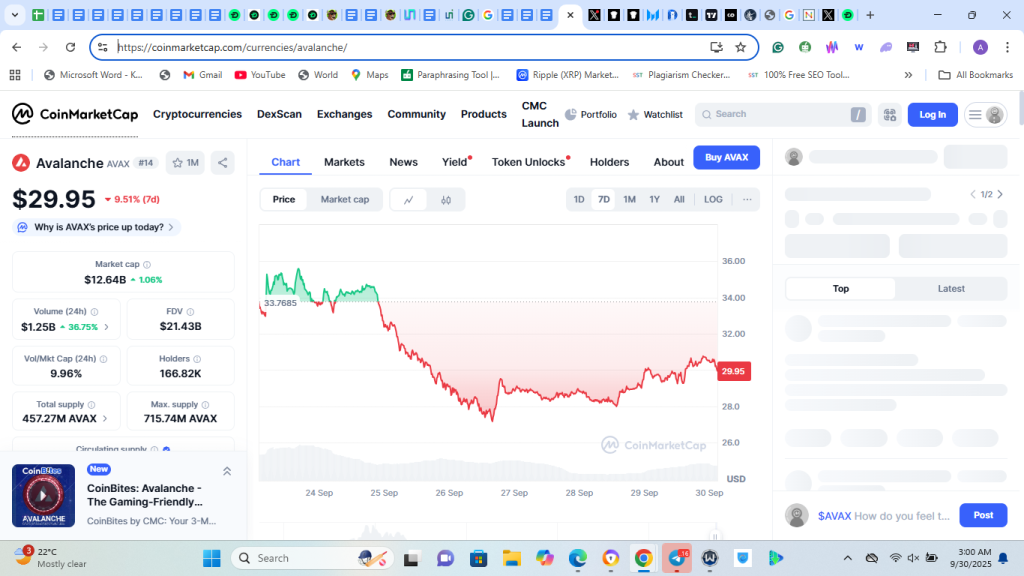Switch to the Markets tab
Image resolution: width=1024 pixels, height=576 pixels.
344,162
